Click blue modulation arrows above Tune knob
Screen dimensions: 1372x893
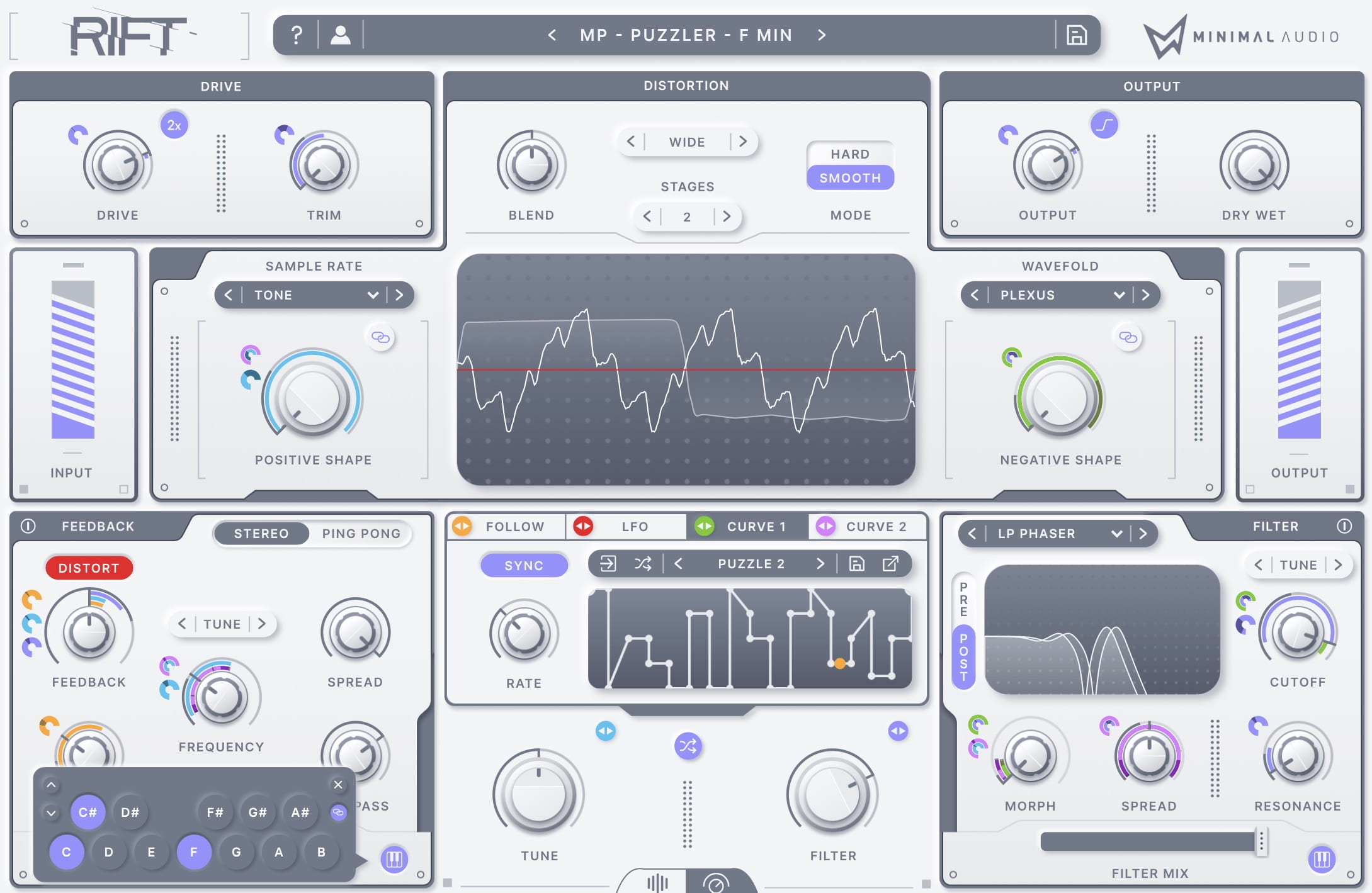tap(605, 731)
